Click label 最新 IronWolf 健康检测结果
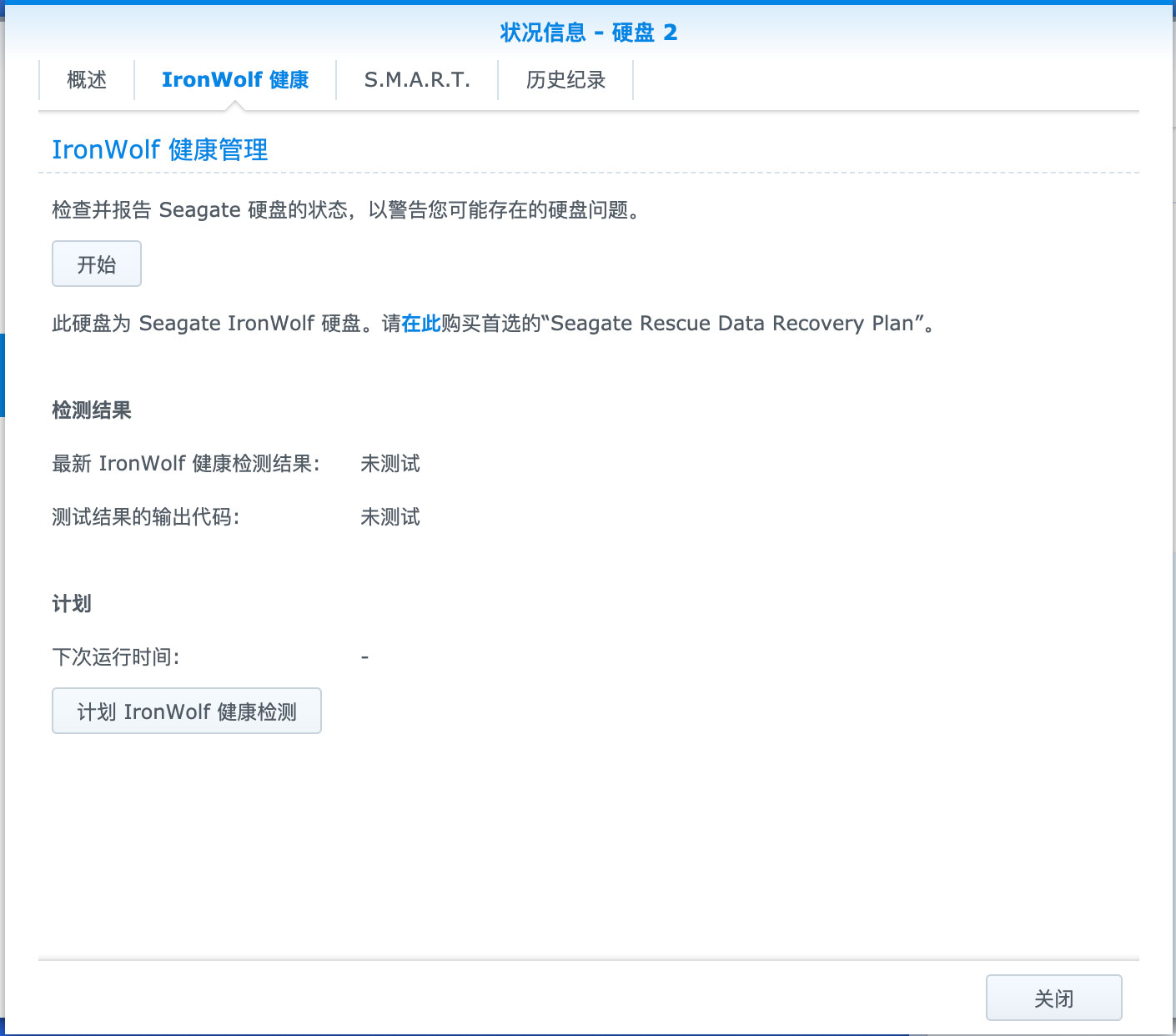 [185, 464]
